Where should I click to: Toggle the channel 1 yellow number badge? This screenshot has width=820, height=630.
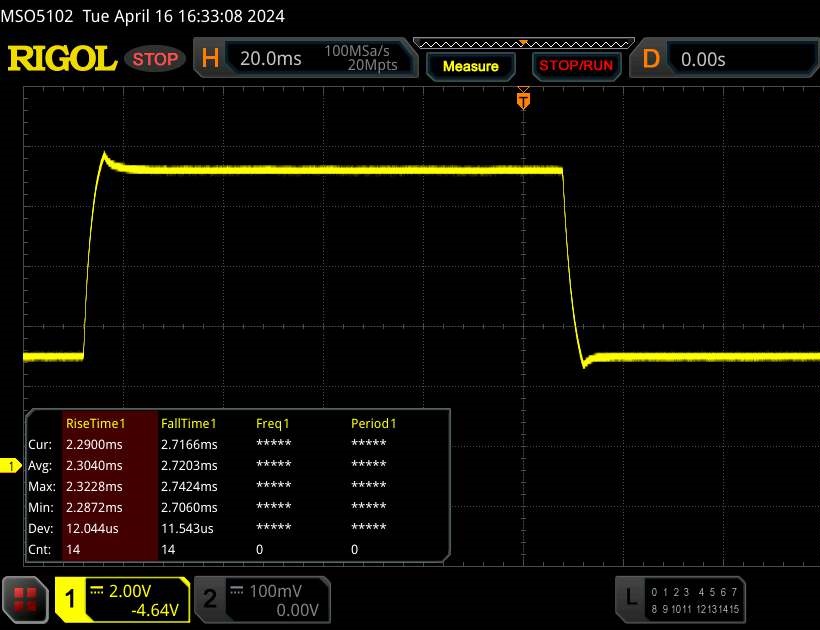(70, 599)
